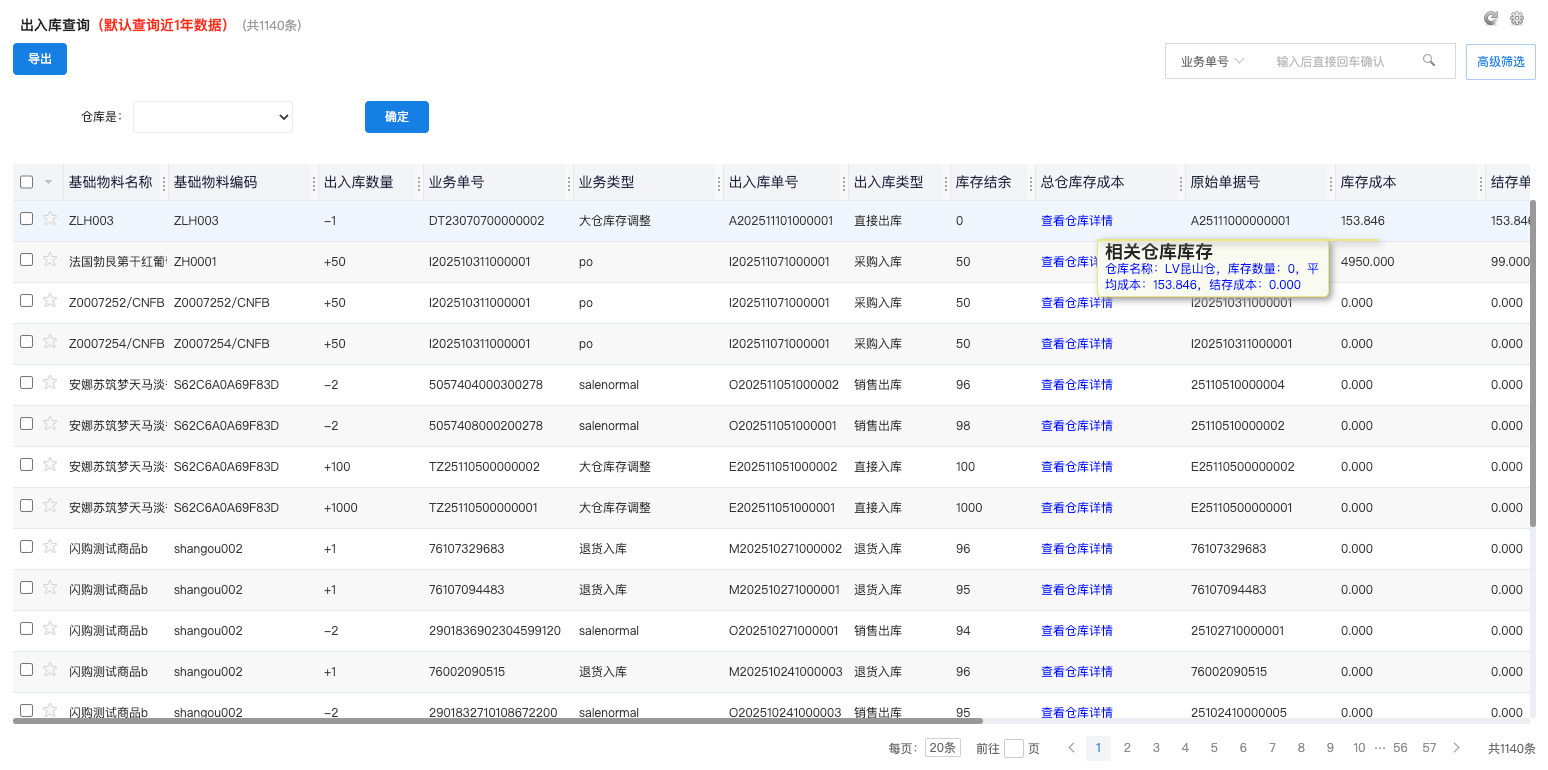The height and width of the screenshot is (770, 1548).
Task: Click the 原始单据号 column header
Action: tap(1225, 183)
